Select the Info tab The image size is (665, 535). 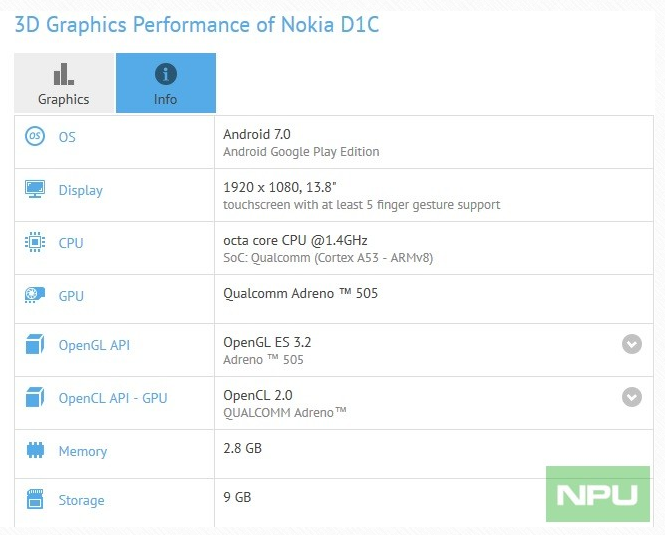click(x=166, y=83)
